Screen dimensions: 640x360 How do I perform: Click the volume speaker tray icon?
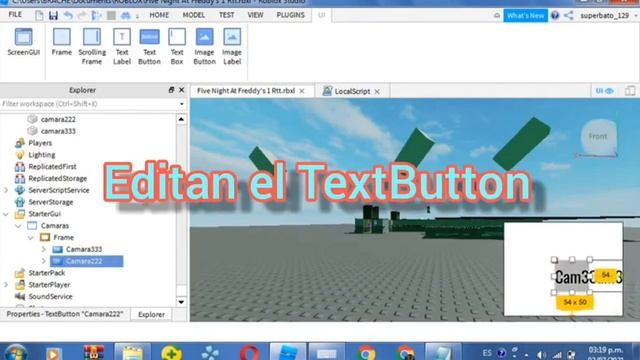[542, 354]
